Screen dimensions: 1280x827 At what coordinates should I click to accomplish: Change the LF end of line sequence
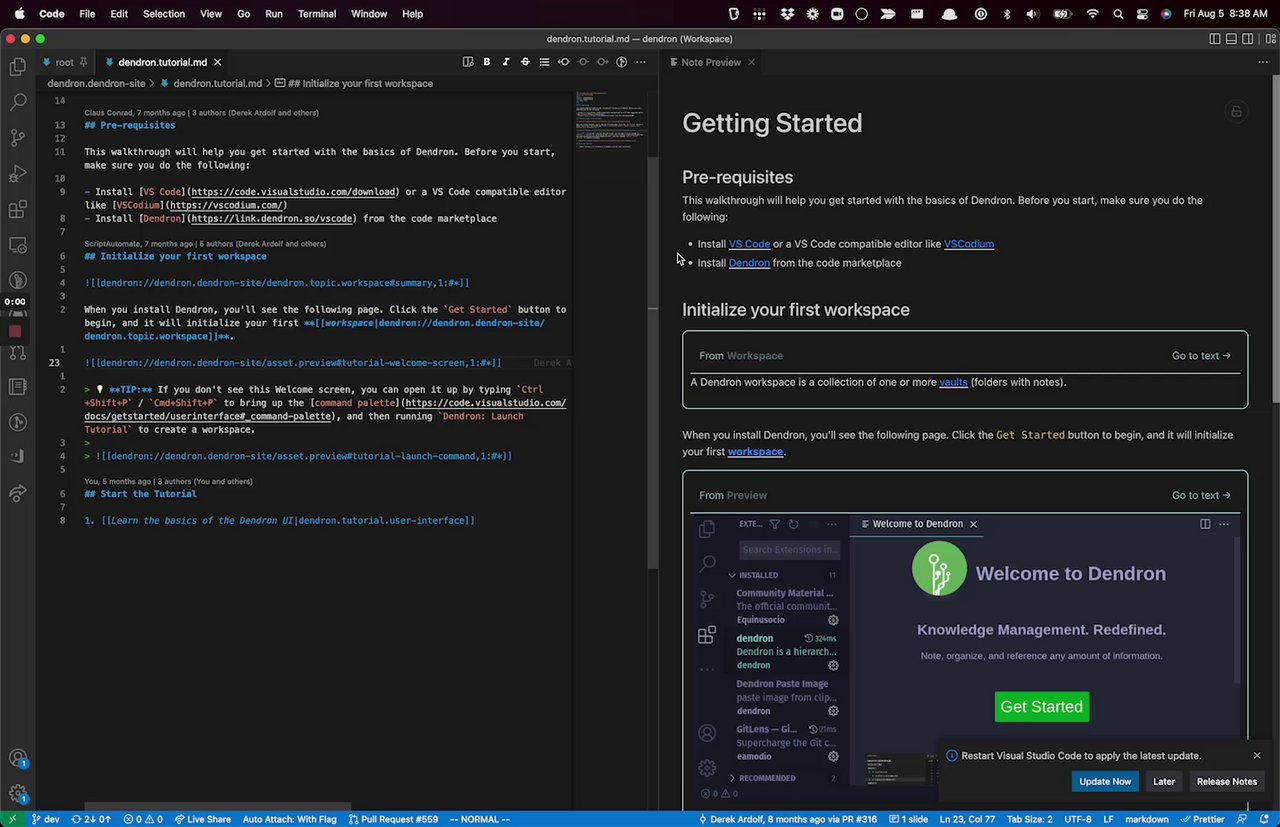tap(1108, 819)
